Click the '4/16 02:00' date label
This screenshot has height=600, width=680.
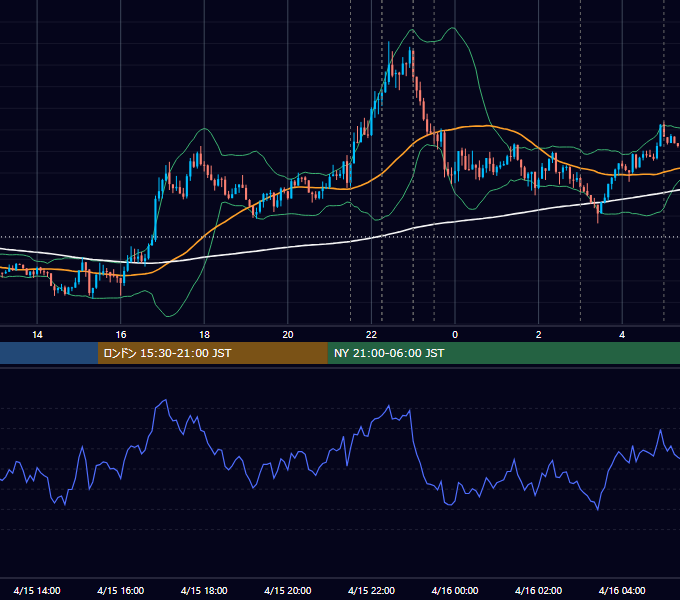pos(539,590)
